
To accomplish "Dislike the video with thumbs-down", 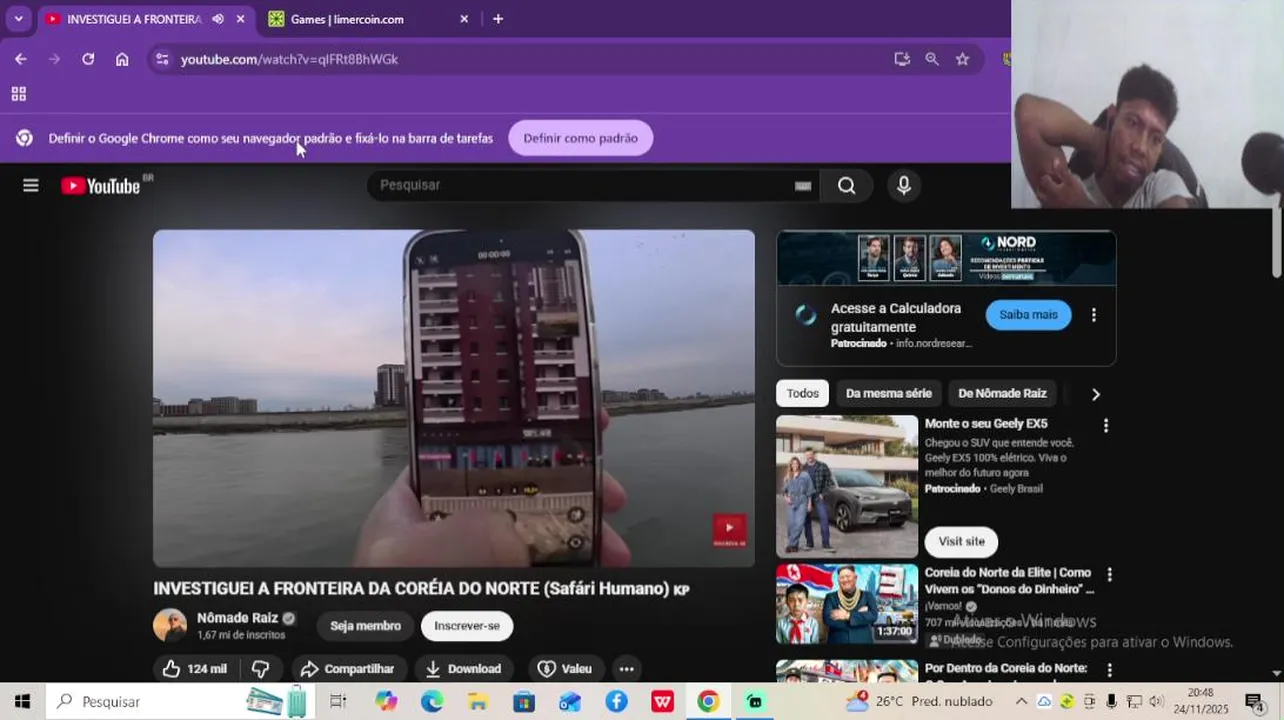I will point(261,669).
